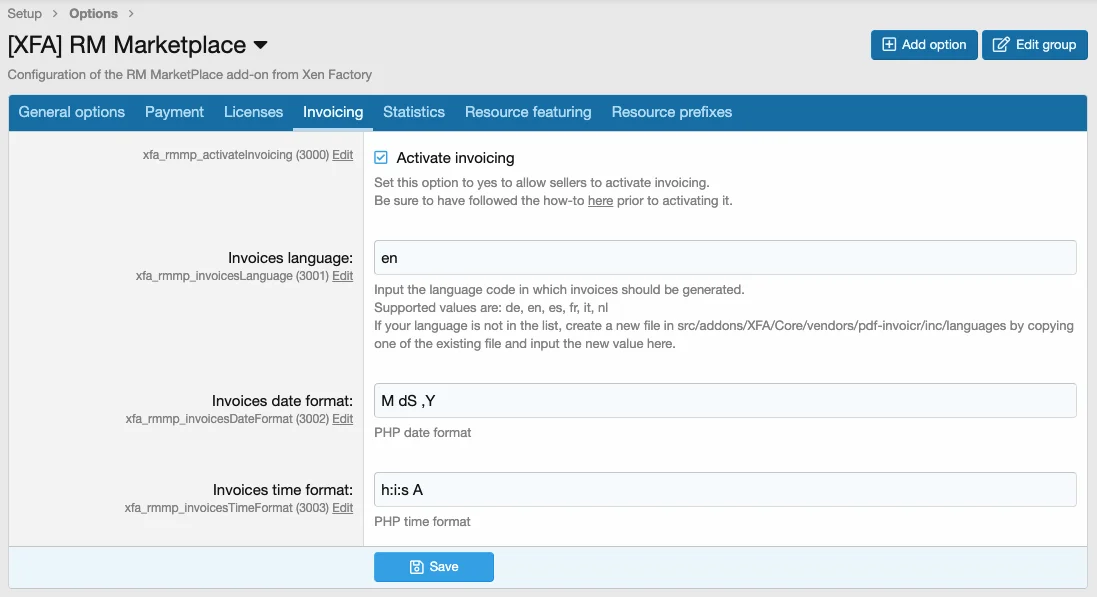Viewport: 1097px width, 597px height.
Task: Click the floppy disk icon on Save
Action: [x=417, y=567]
